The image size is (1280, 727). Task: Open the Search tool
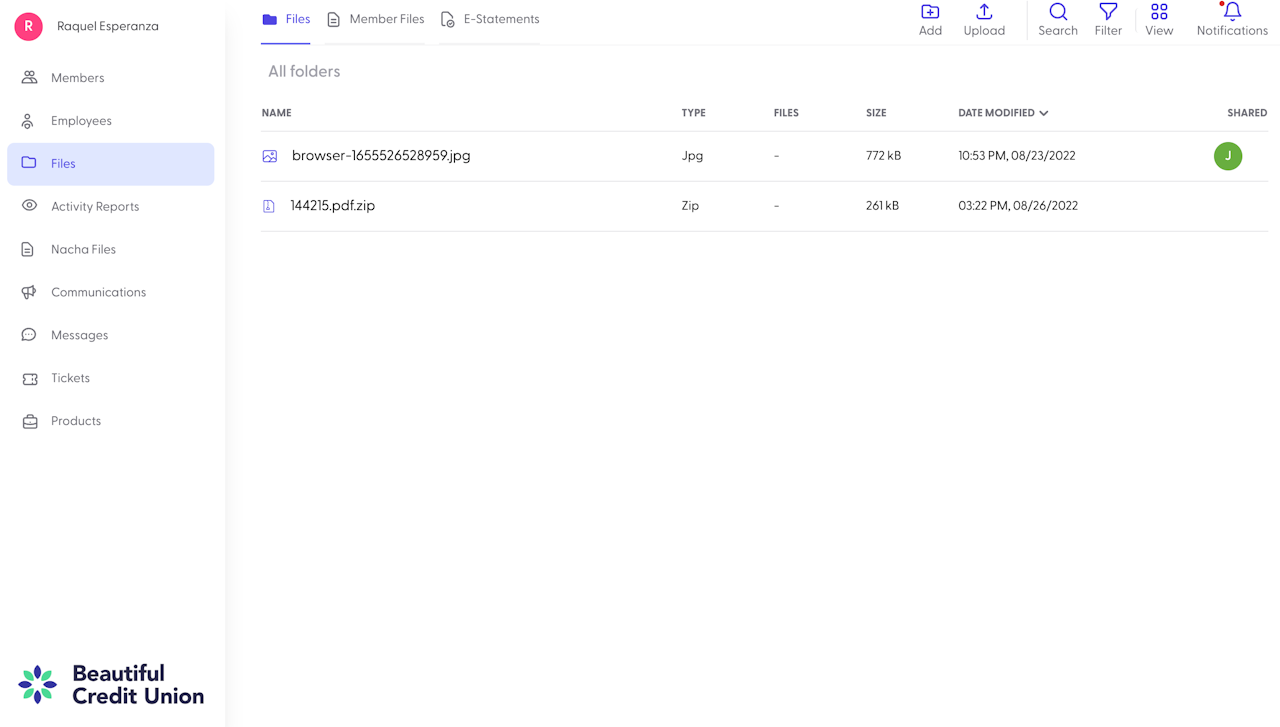pos(1057,13)
